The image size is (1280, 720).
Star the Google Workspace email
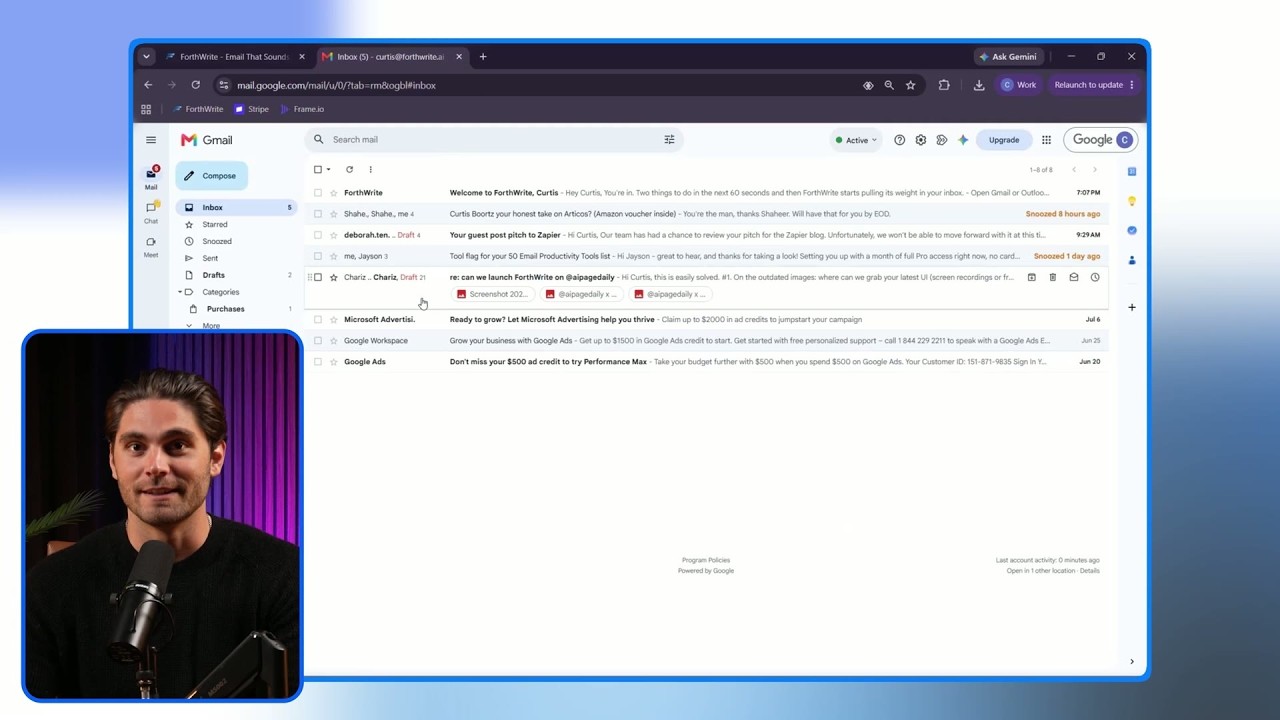click(333, 340)
